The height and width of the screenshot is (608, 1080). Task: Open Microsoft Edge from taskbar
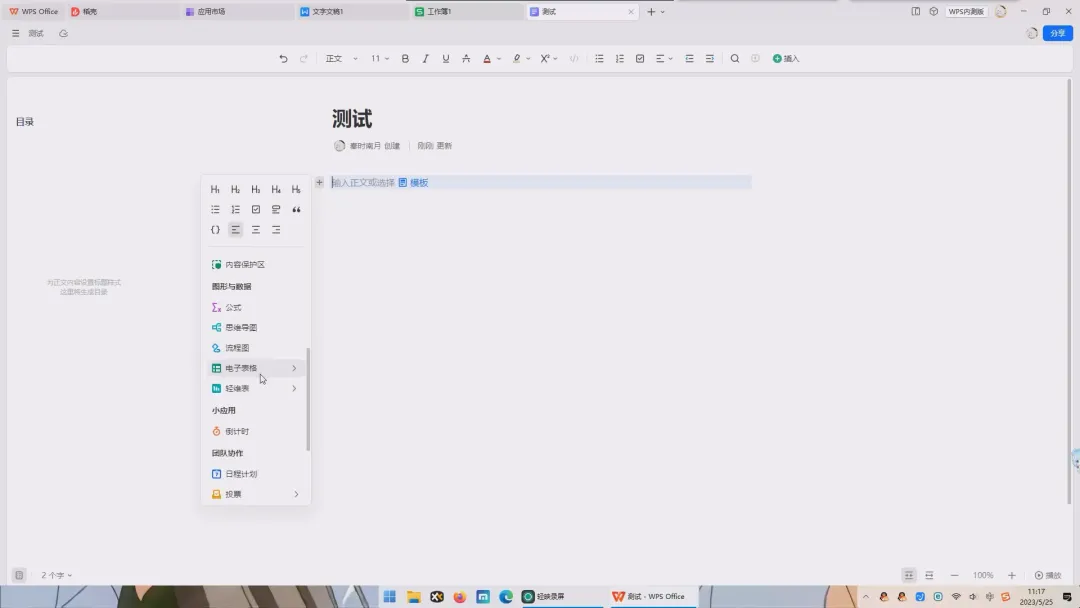click(506, 596)
